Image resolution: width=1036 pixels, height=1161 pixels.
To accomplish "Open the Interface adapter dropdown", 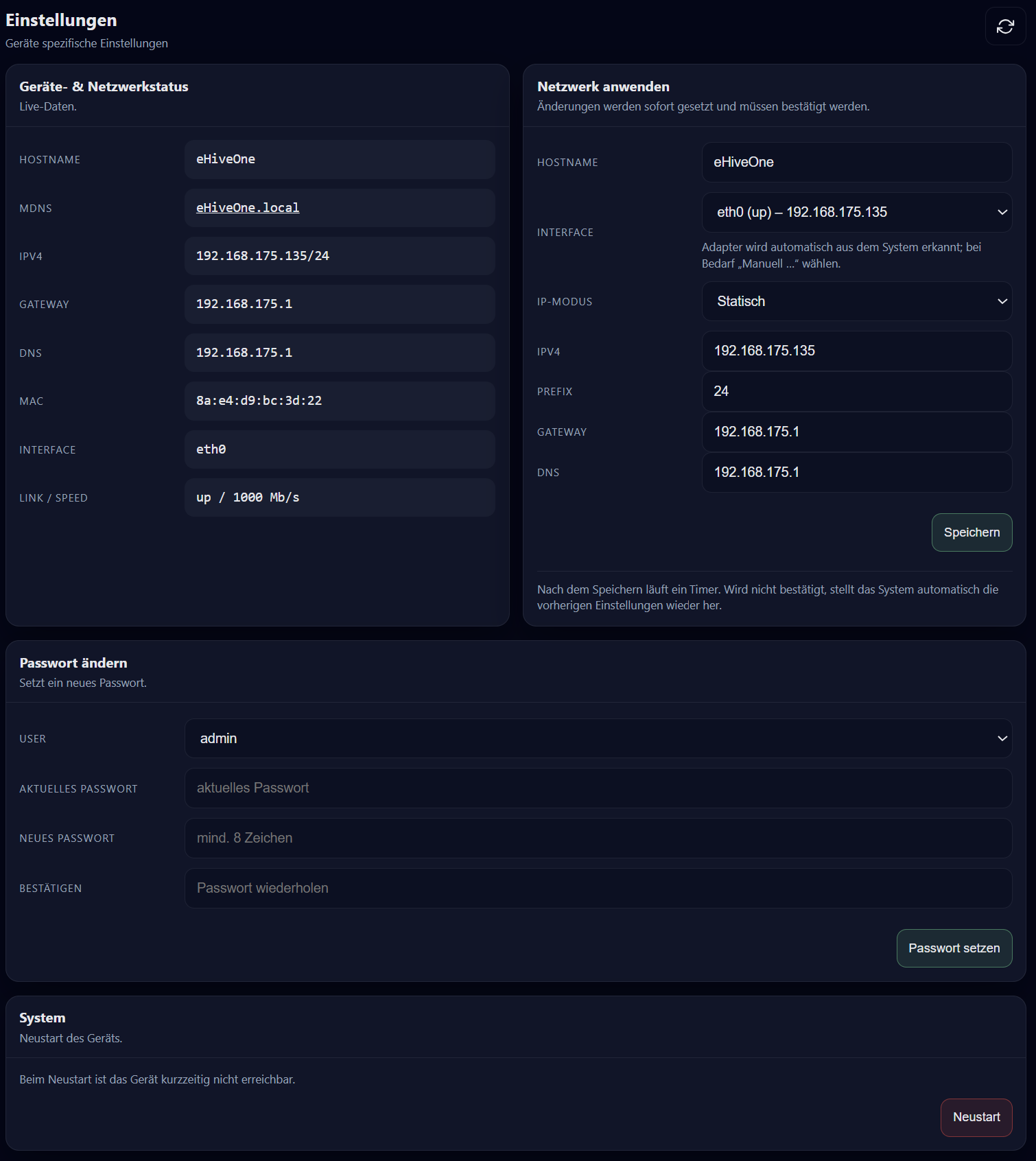I will (x=856, y=213).
